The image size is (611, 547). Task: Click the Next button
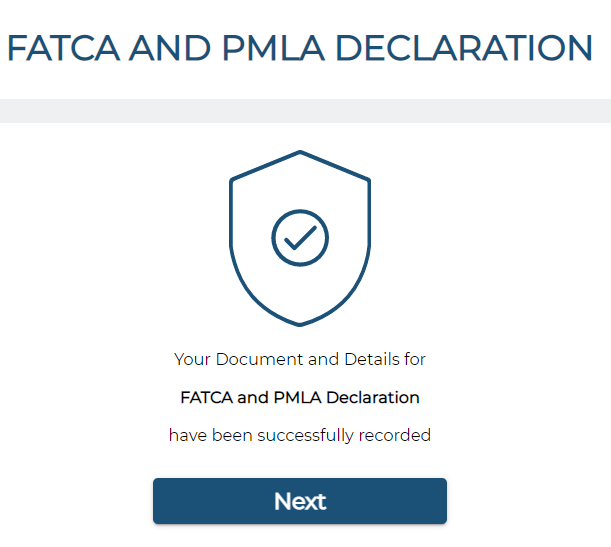300,501
